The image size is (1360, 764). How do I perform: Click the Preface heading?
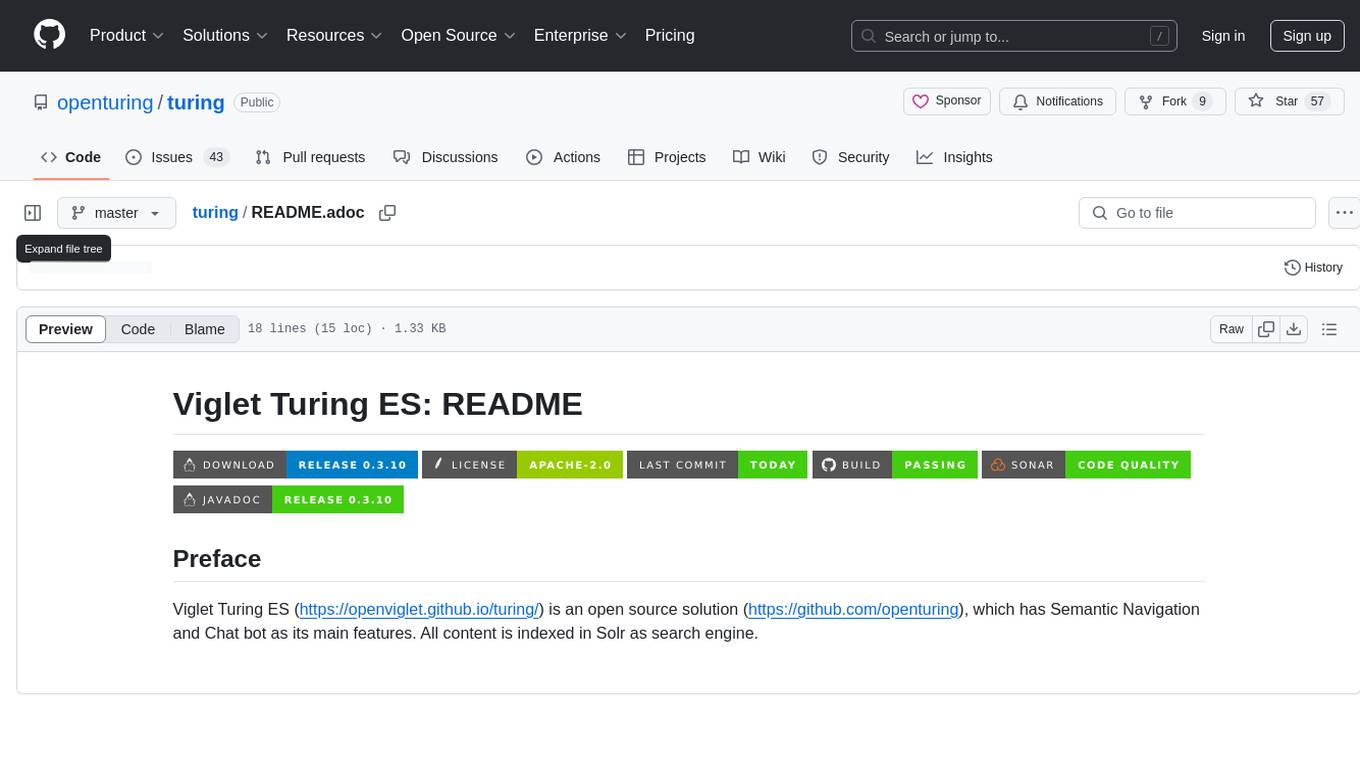pyautogui.click(x=217, y=558)
